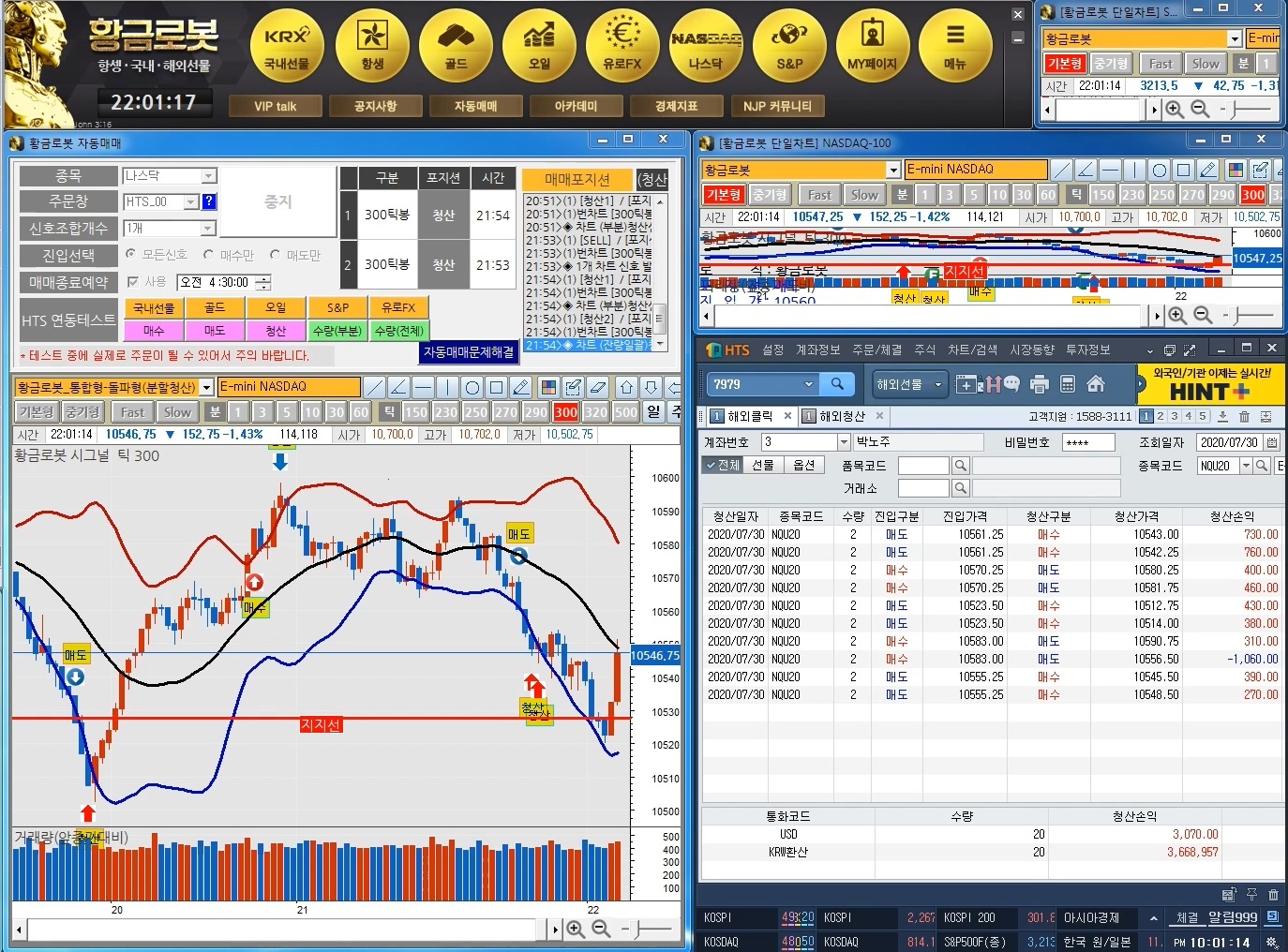Click the HTS chat bubble icon
This screenshot has height=952, width=1288.
coord(1012,384)
